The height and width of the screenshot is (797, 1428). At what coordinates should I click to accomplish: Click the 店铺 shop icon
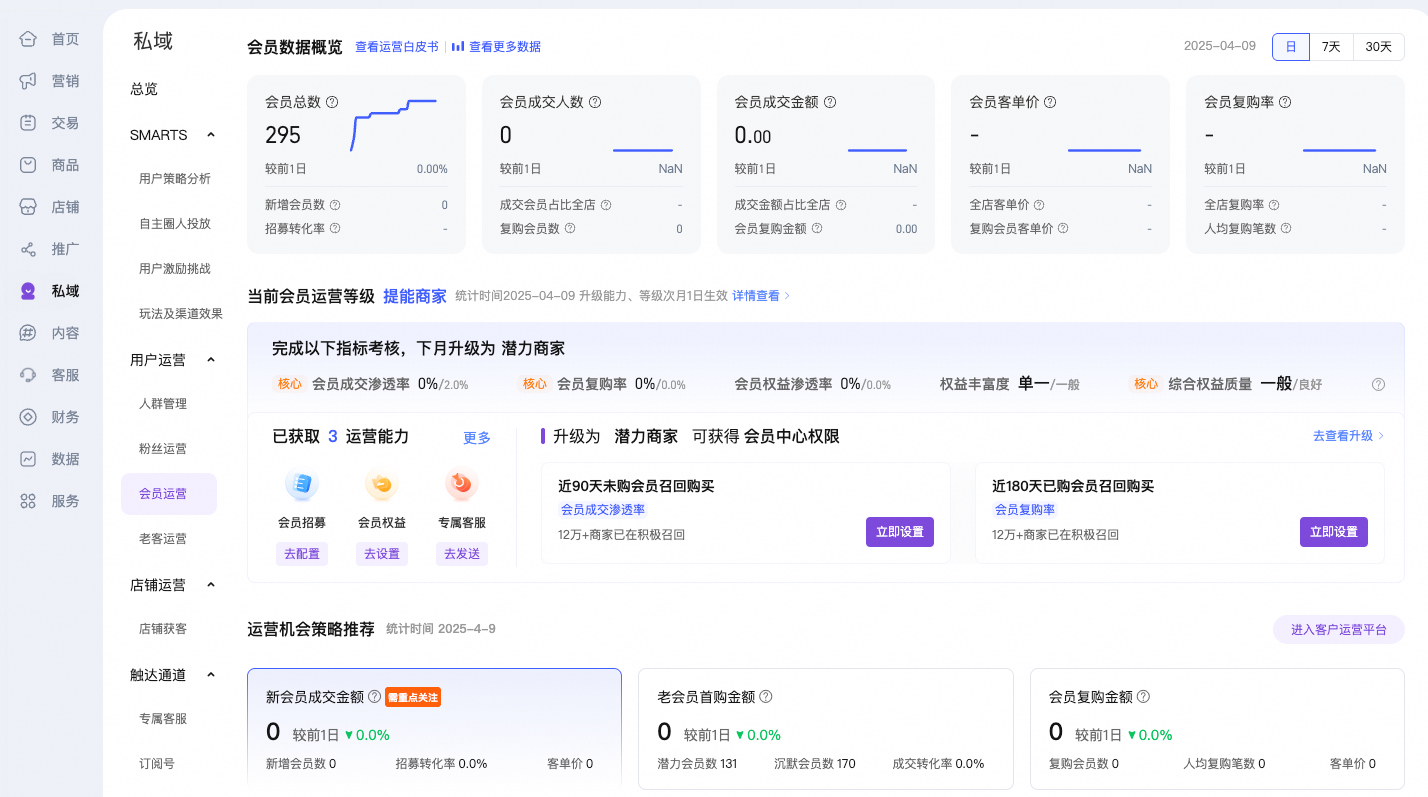click(x=29, y=207)
